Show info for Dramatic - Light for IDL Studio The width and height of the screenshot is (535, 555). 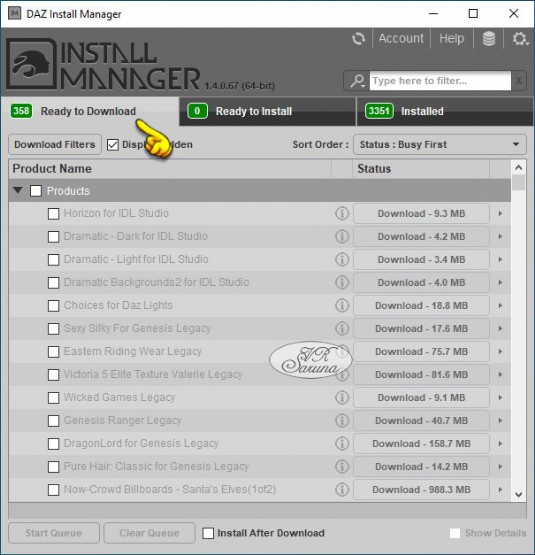click(342, 259)
